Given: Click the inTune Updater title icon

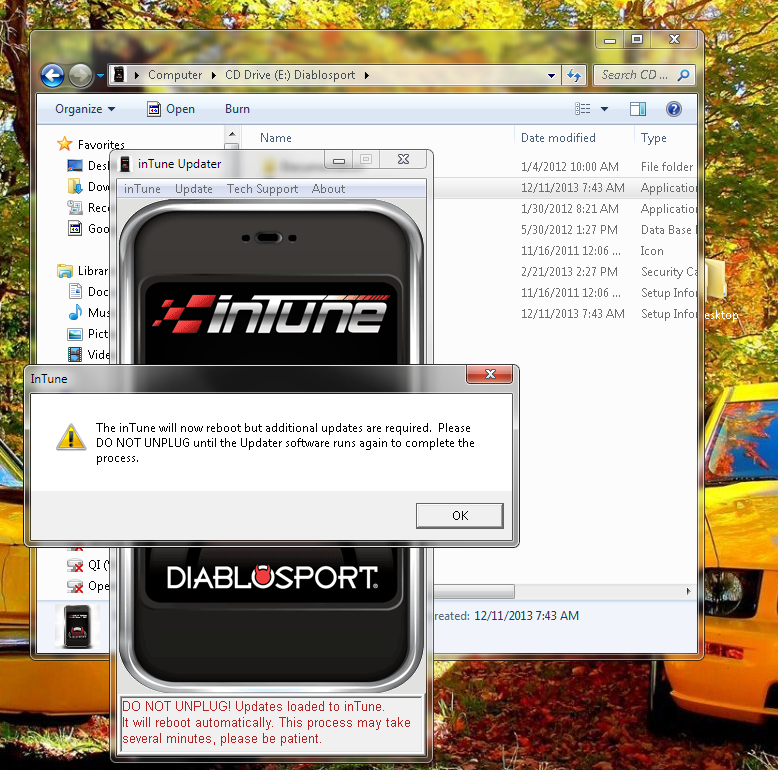Looking at the screenshot, I should pyautogui.click(x=126, y=164).
